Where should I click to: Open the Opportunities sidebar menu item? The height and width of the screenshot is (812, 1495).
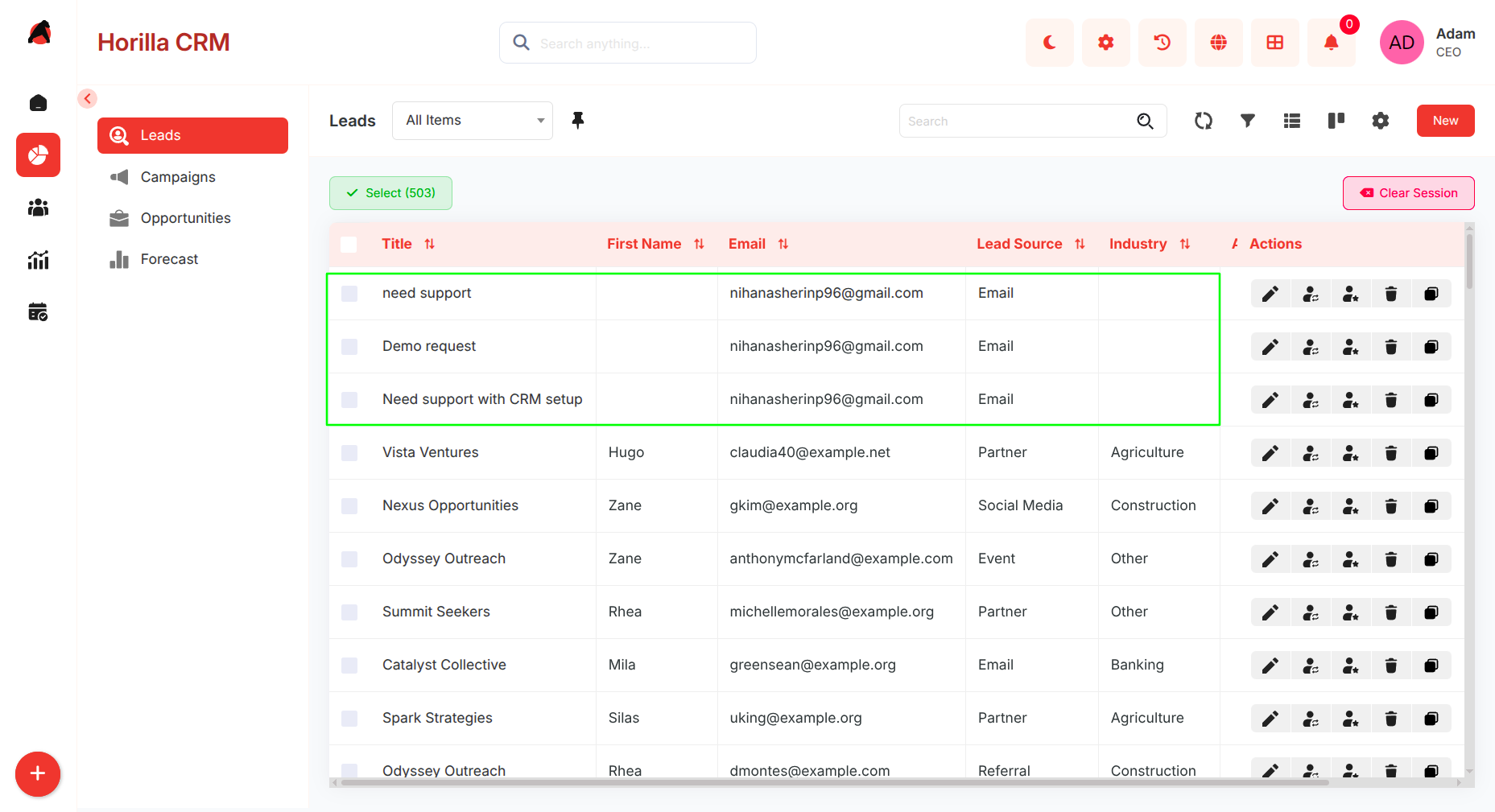coord(192,218)
